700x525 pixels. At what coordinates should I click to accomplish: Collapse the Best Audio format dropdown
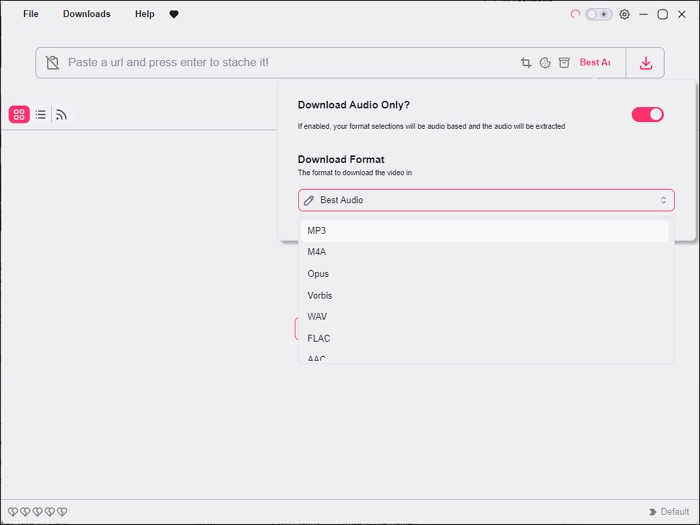[486, 200]
